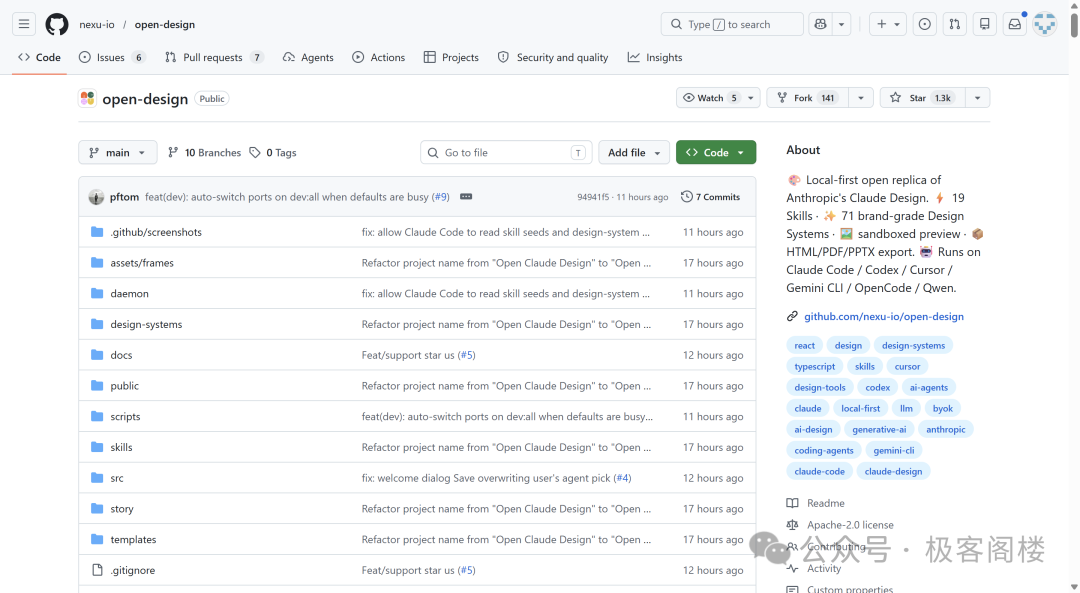1080x593 pixels.
Task: Expand the create new dropdown caret
Action: [897, 24]
